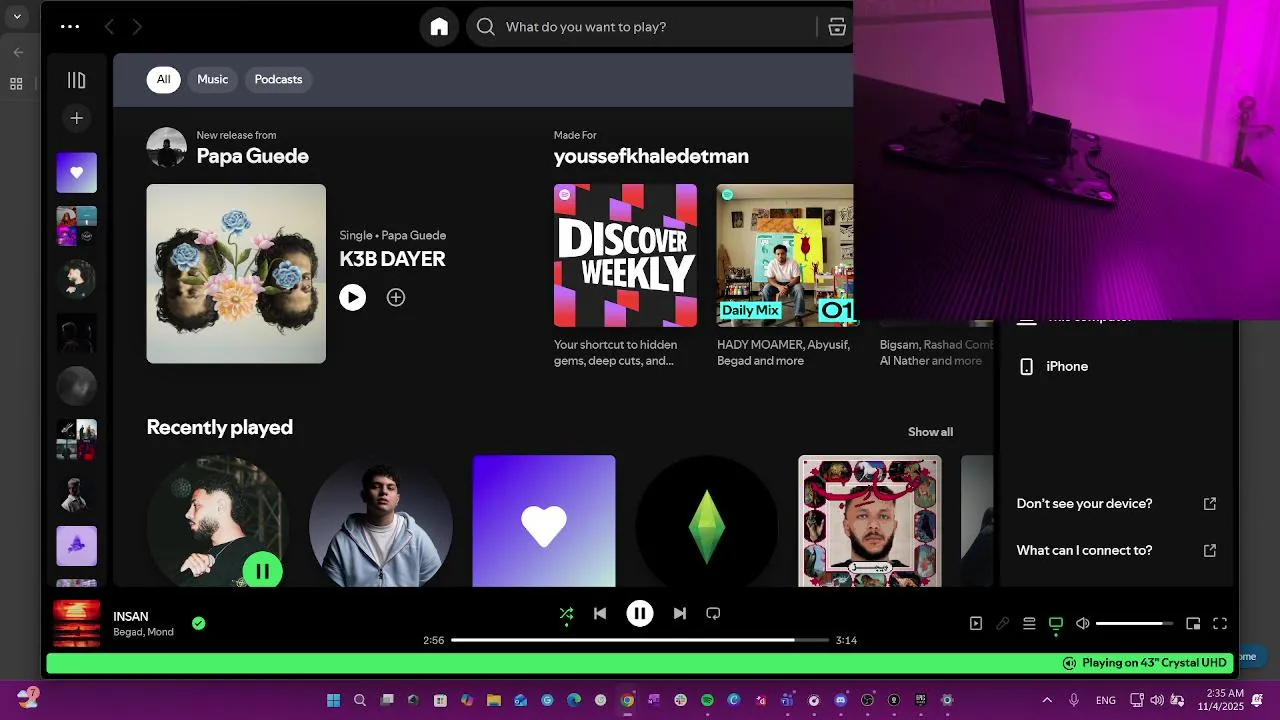Open the miniplayer

point(1193,623)
